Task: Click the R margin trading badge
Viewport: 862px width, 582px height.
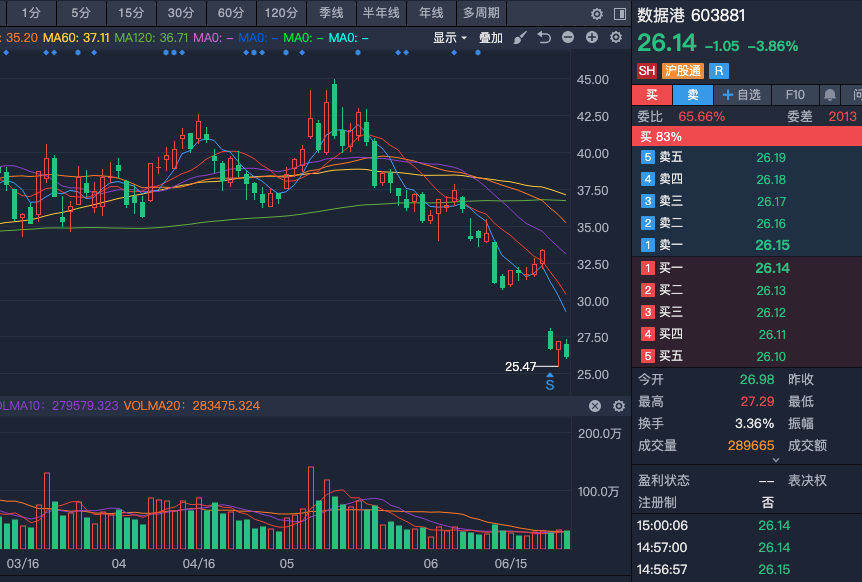Action: click(719, 71)
